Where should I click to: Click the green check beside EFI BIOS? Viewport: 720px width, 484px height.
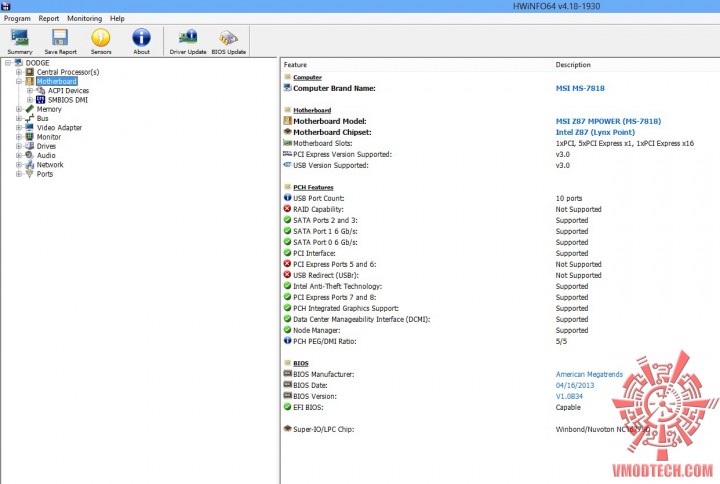287,407
